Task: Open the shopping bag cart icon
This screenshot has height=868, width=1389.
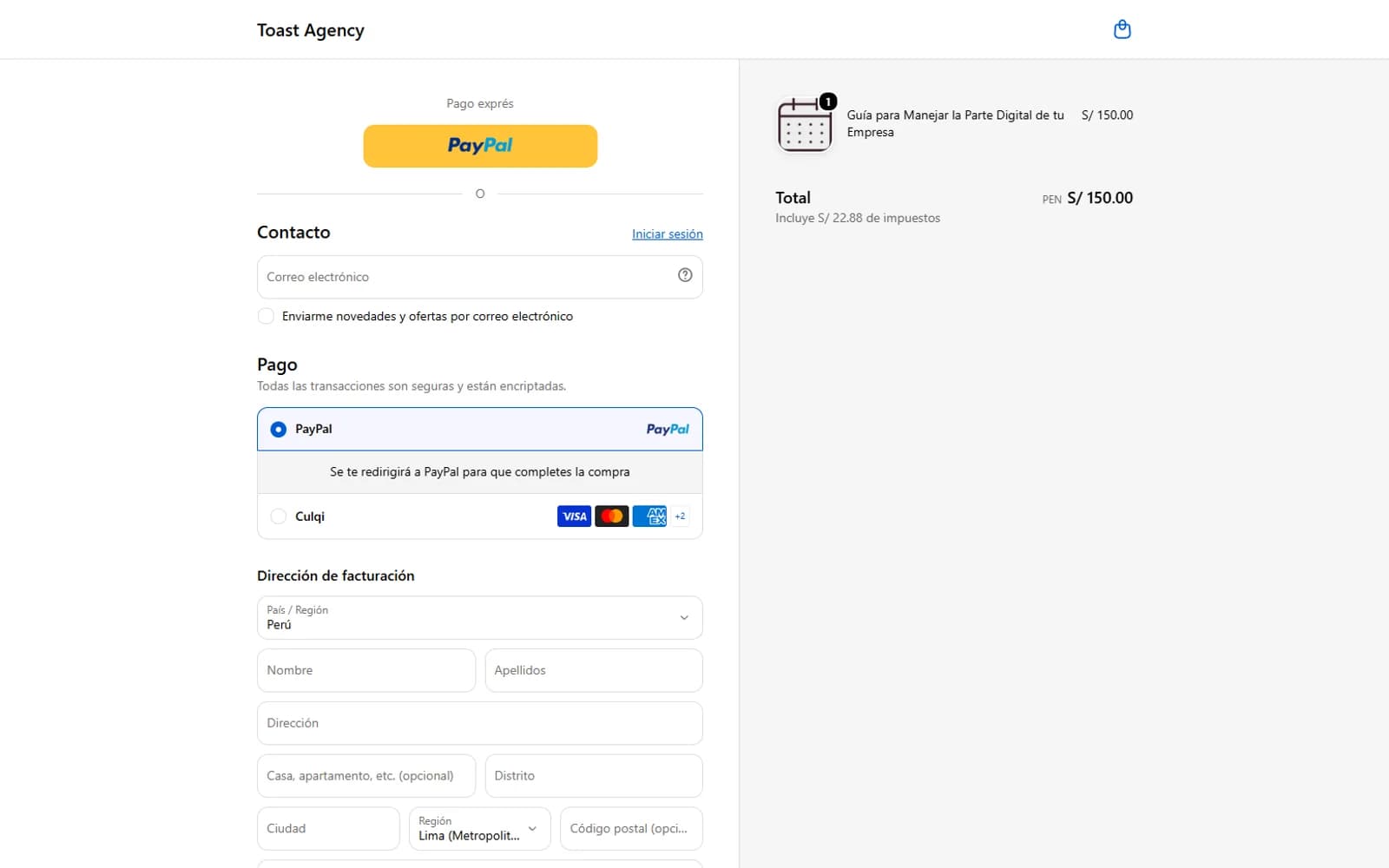Action: point(1122,30)
